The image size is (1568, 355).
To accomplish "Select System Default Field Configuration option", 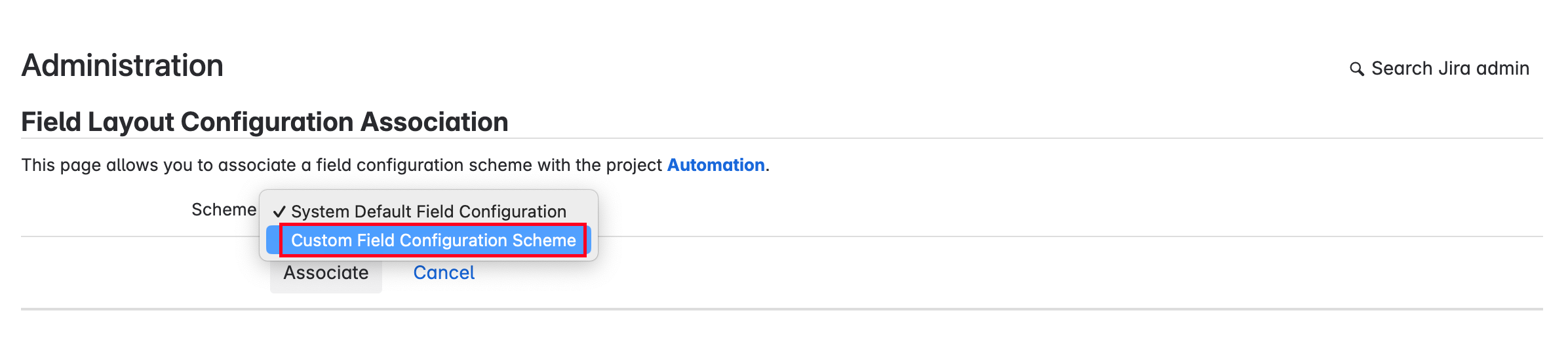I will [428, 212].
